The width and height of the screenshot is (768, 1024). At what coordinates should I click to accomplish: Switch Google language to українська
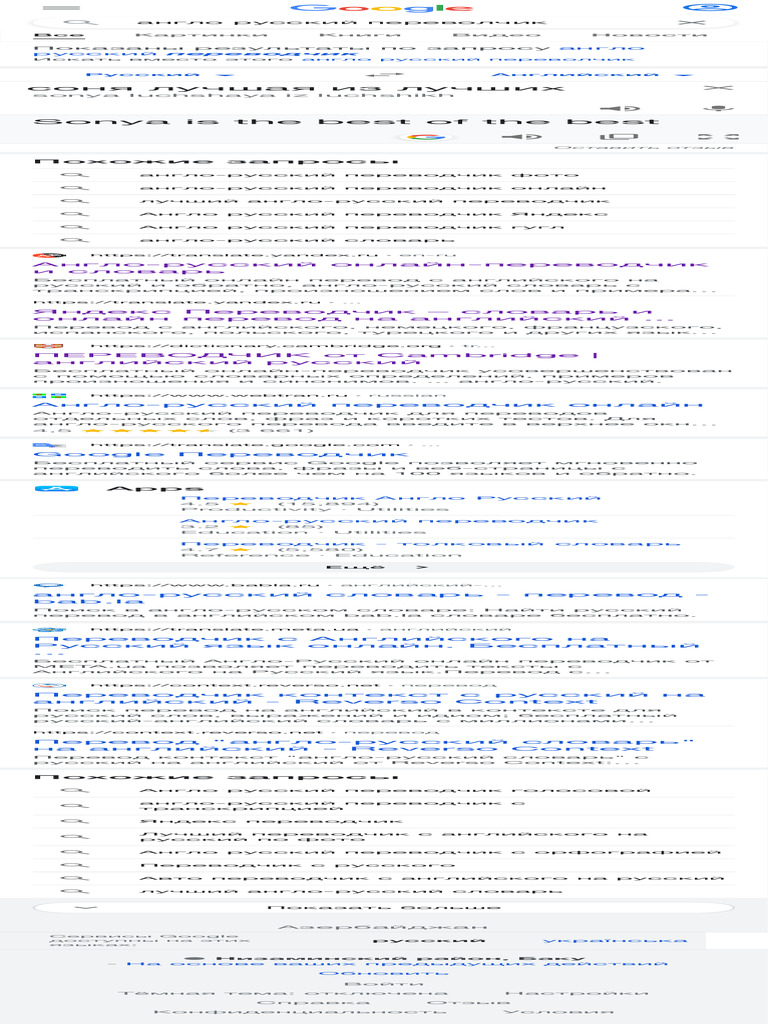(615, 940)
